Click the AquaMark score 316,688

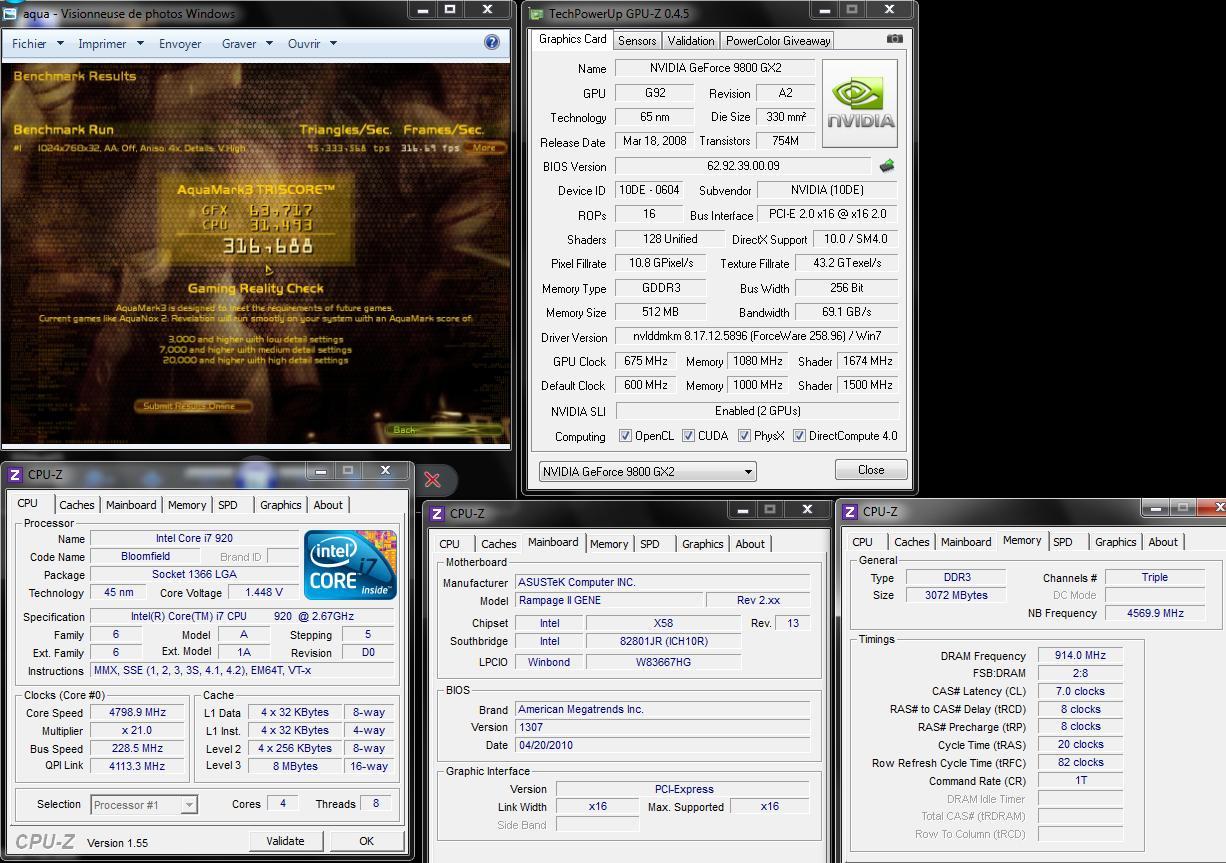(x=268, y=246)
